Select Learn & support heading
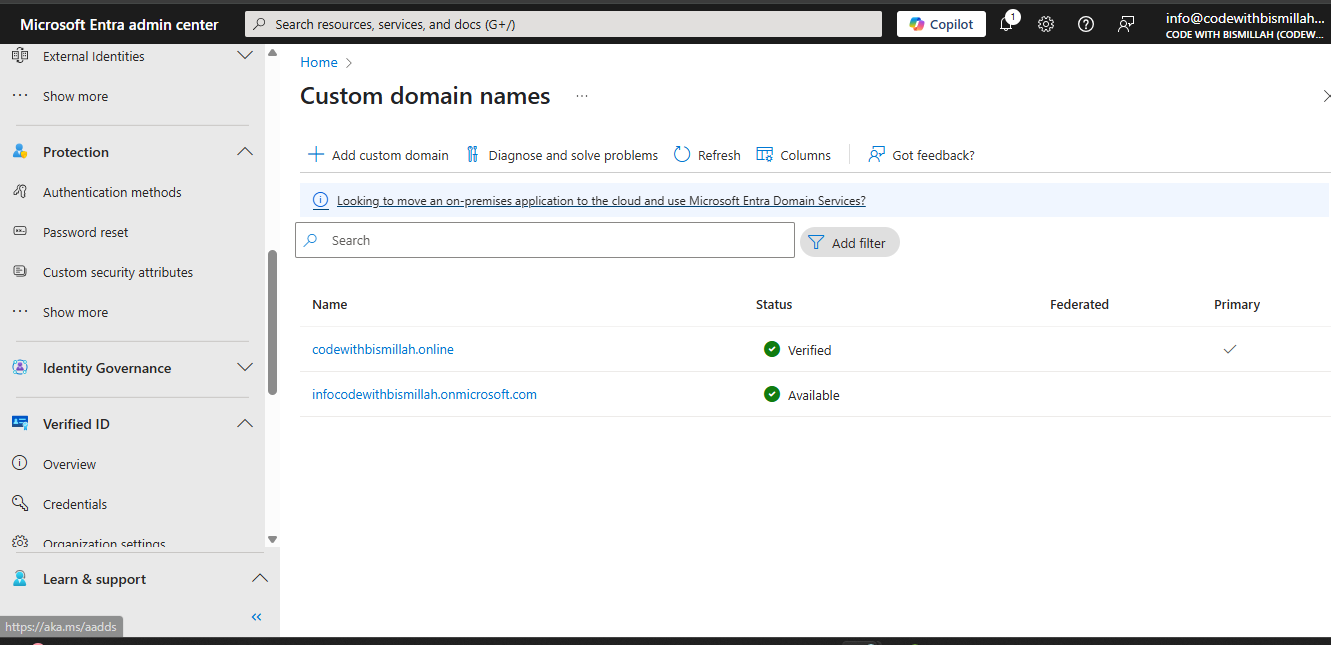 click(94, 579)
